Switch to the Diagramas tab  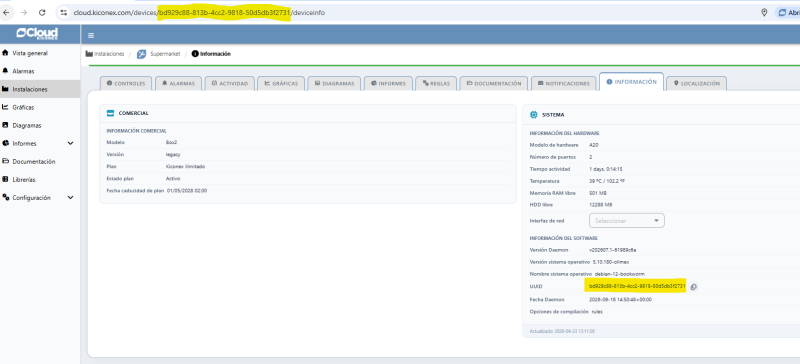[x=334, y=83]
